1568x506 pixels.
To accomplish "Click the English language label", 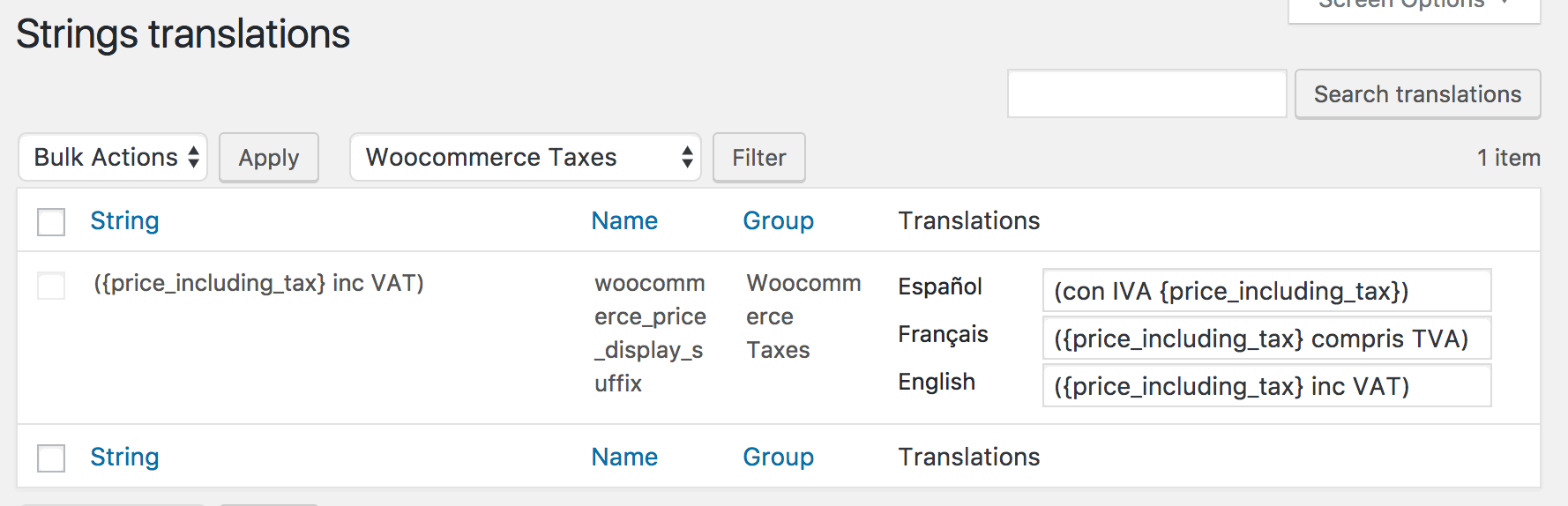I will [937, 382].
